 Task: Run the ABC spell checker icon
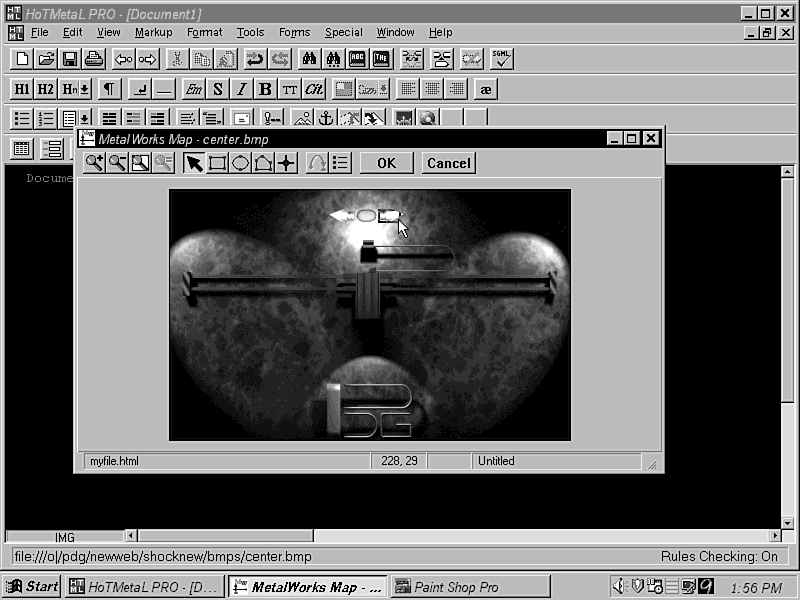357,59
